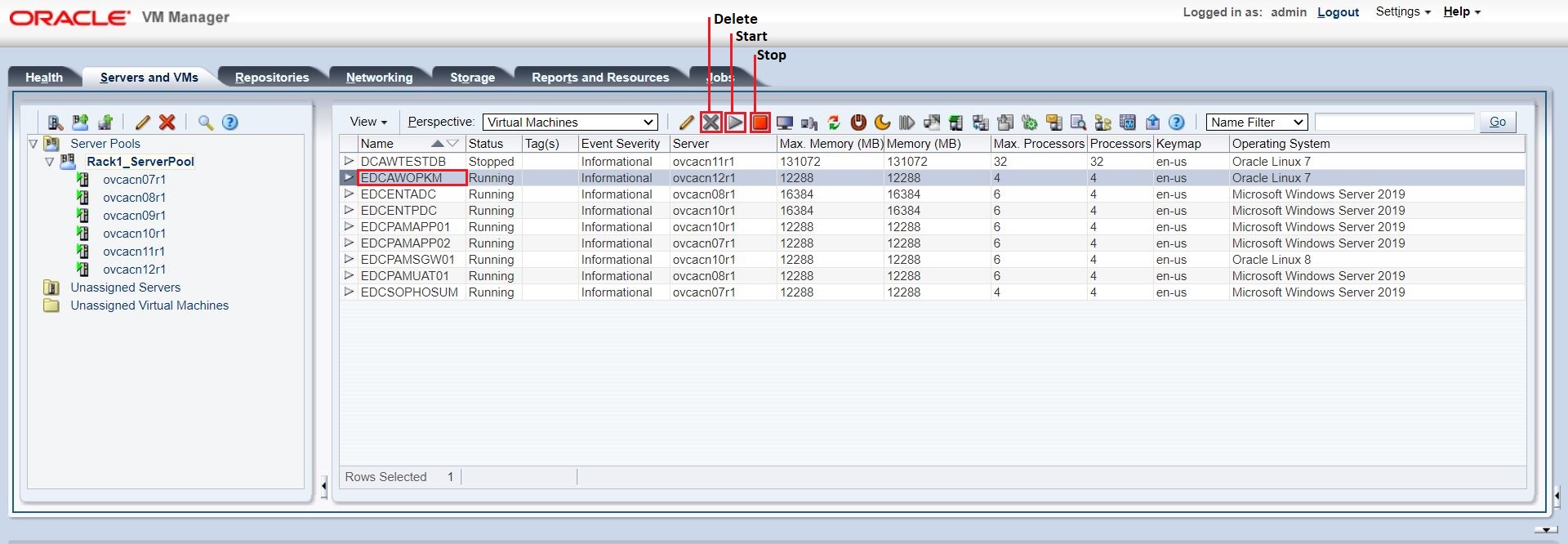This screenshot has height=544, width=1568.
Task: Sort ascending using the Name column up arrow
Action: [438, 144]
